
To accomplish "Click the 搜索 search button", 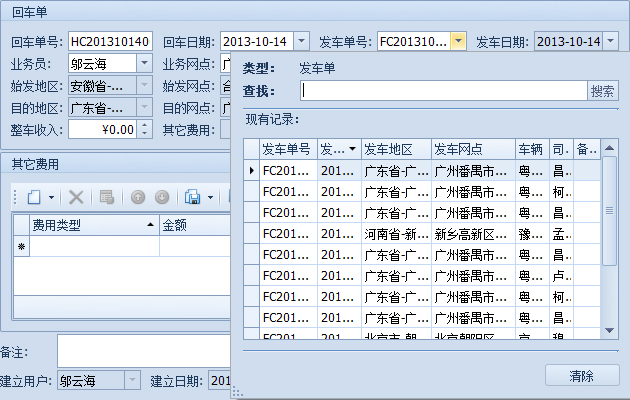I will click(x=602, y=91).
